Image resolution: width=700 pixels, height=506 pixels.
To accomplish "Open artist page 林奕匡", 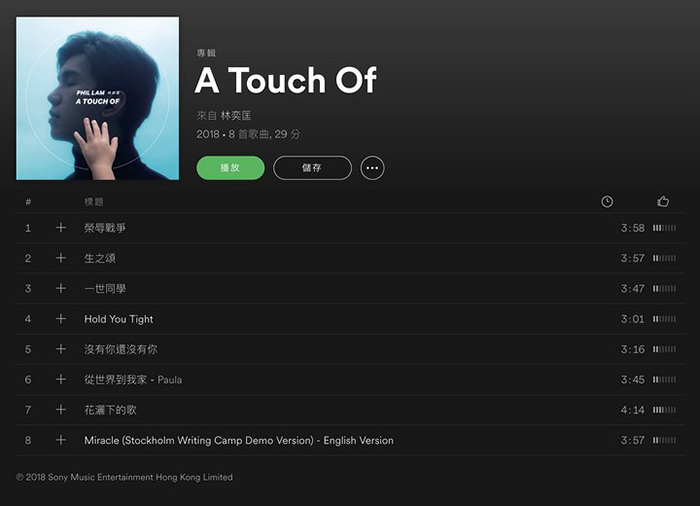I will (x=236, y=116).
